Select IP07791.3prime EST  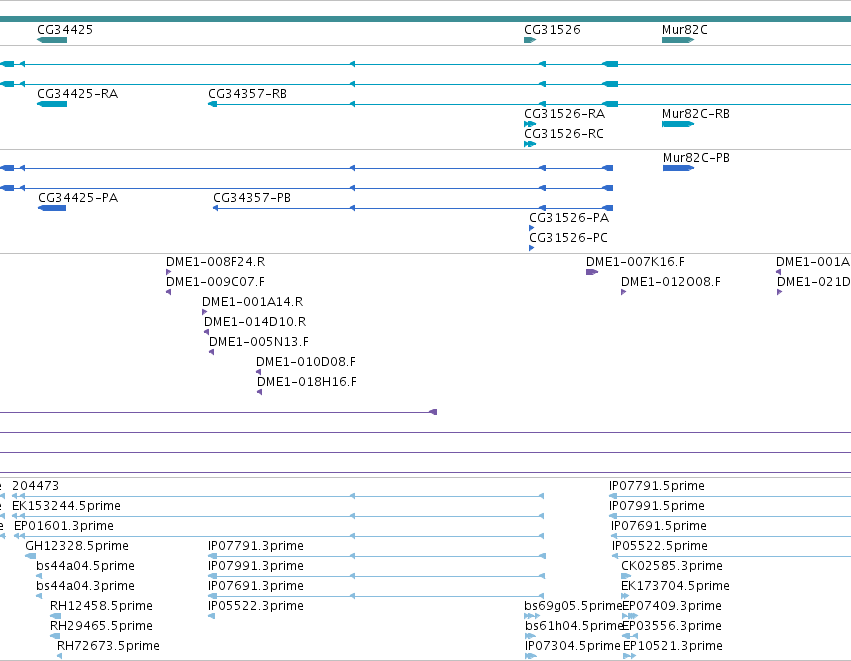tap(256, 546)
